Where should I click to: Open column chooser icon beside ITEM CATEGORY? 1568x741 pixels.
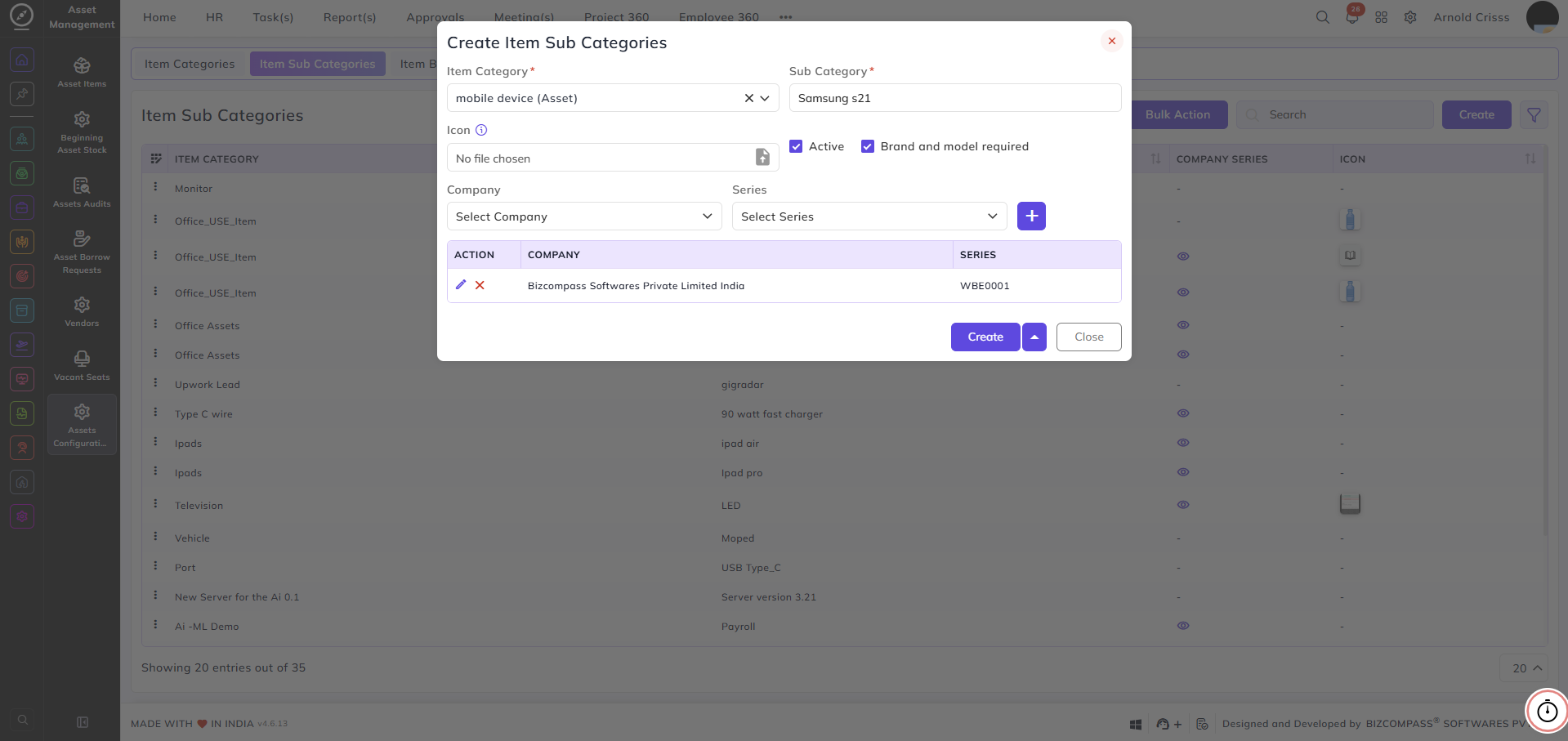click(156, 158)
